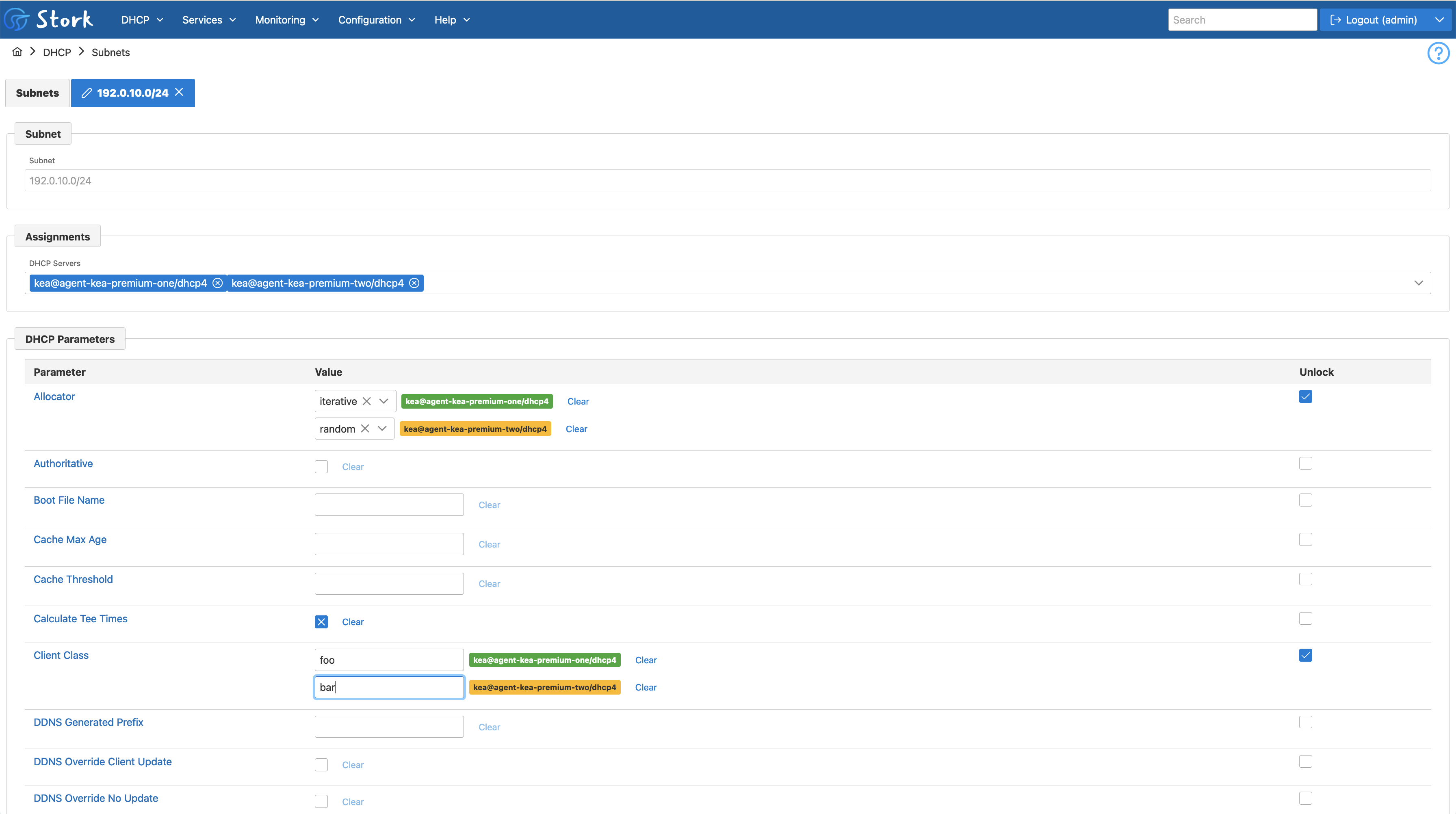Open the iterative allocator dropdown
This screenshot has width=1456, height=814.
click(384, 401)
